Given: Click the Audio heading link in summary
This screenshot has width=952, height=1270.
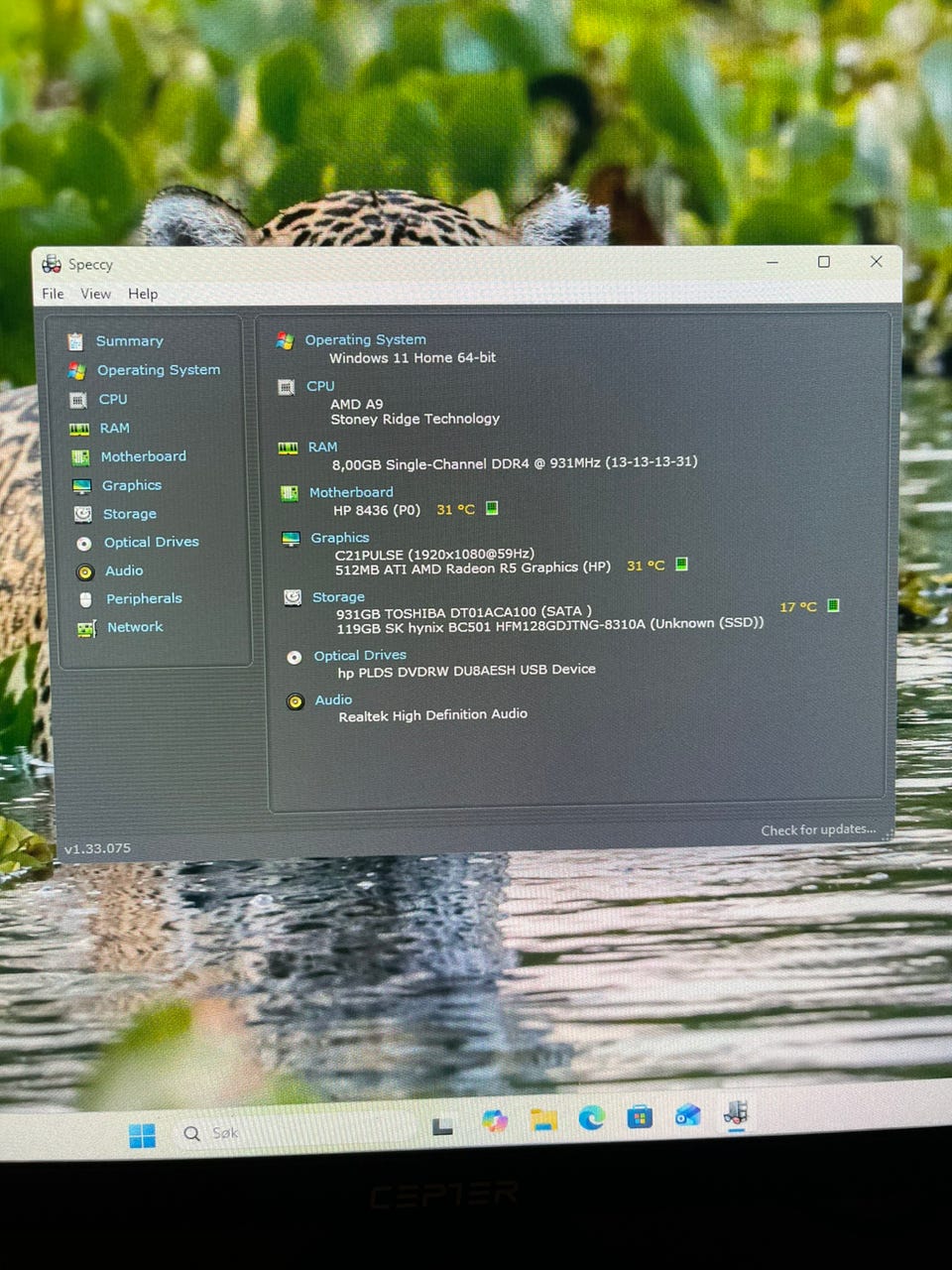Looking at the screenshot, I should (x=333, y=700).
